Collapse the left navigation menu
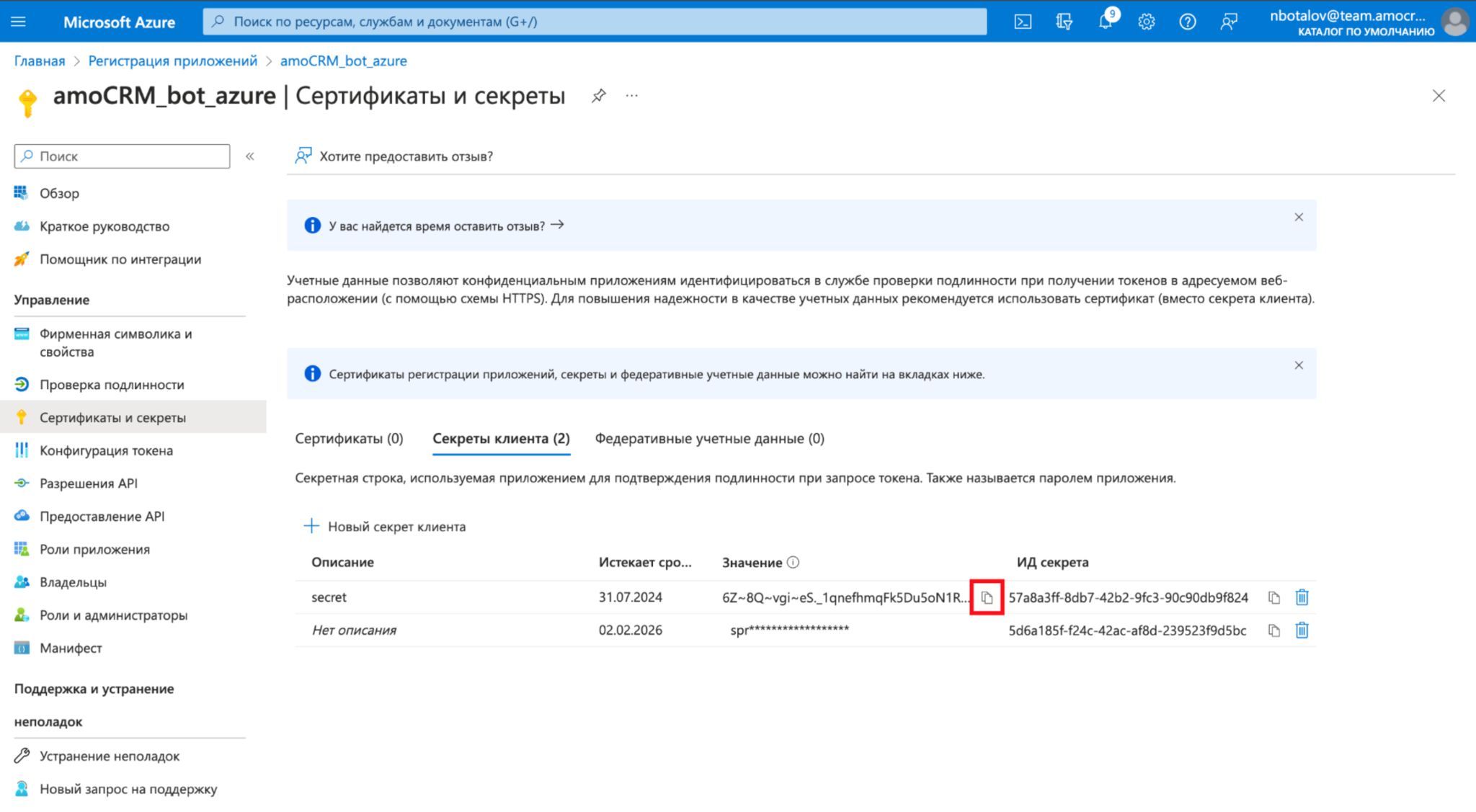 click(x=249, y=156)
